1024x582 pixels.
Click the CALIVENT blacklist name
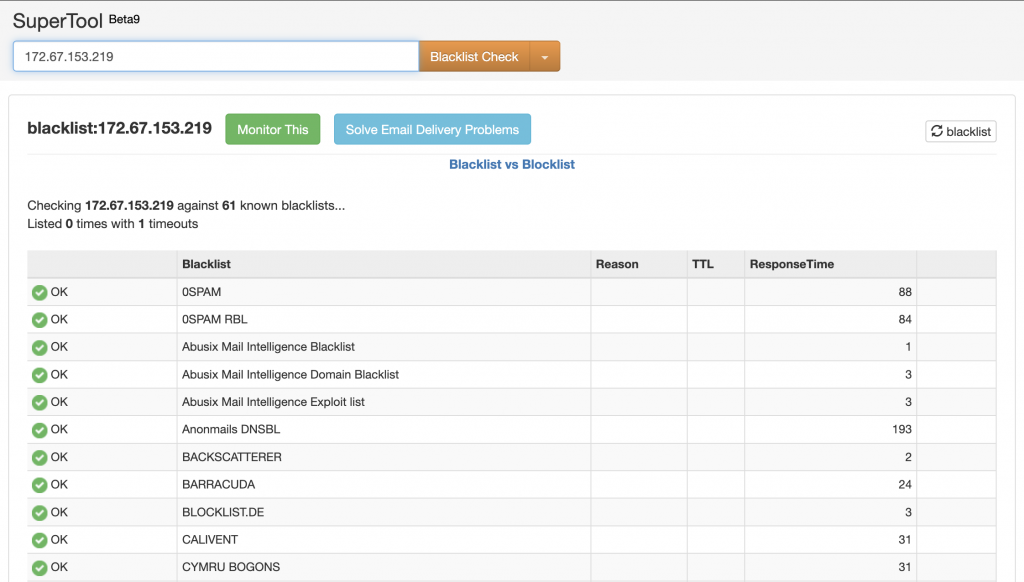click(210, 540)
